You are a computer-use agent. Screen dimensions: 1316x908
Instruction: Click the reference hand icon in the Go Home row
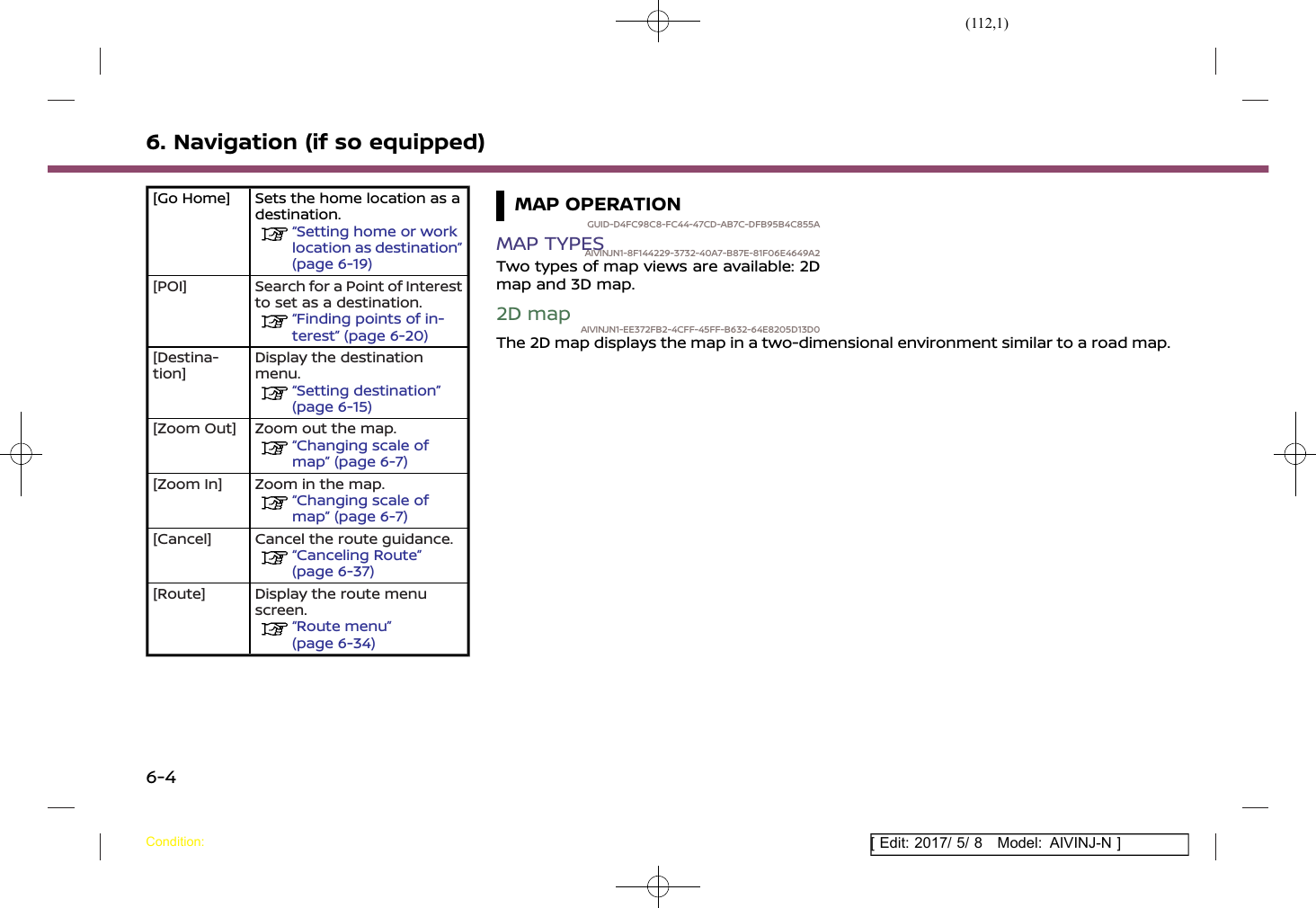pos(274,234)
